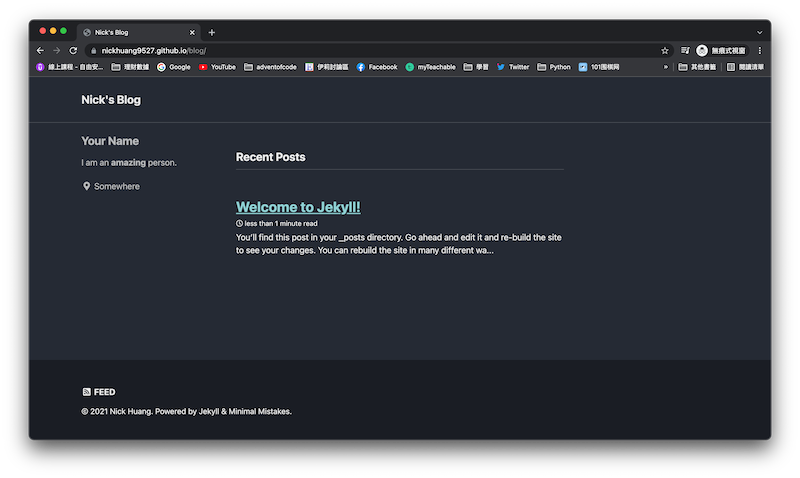
Task: Click the © 2021 Nick Huang copyright text
Action: pos(117,411)
